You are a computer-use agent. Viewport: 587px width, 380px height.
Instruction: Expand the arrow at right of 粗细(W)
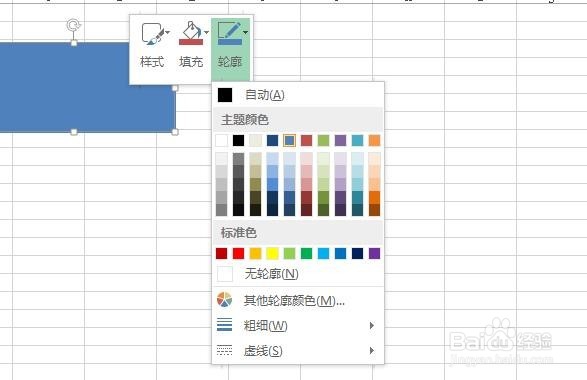point(371,325)
